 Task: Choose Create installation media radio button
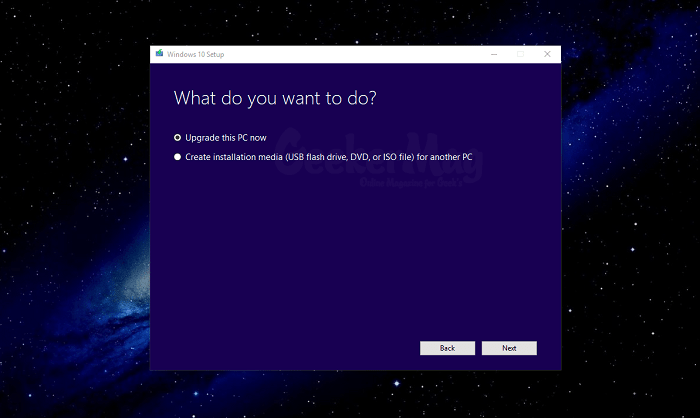177,157
